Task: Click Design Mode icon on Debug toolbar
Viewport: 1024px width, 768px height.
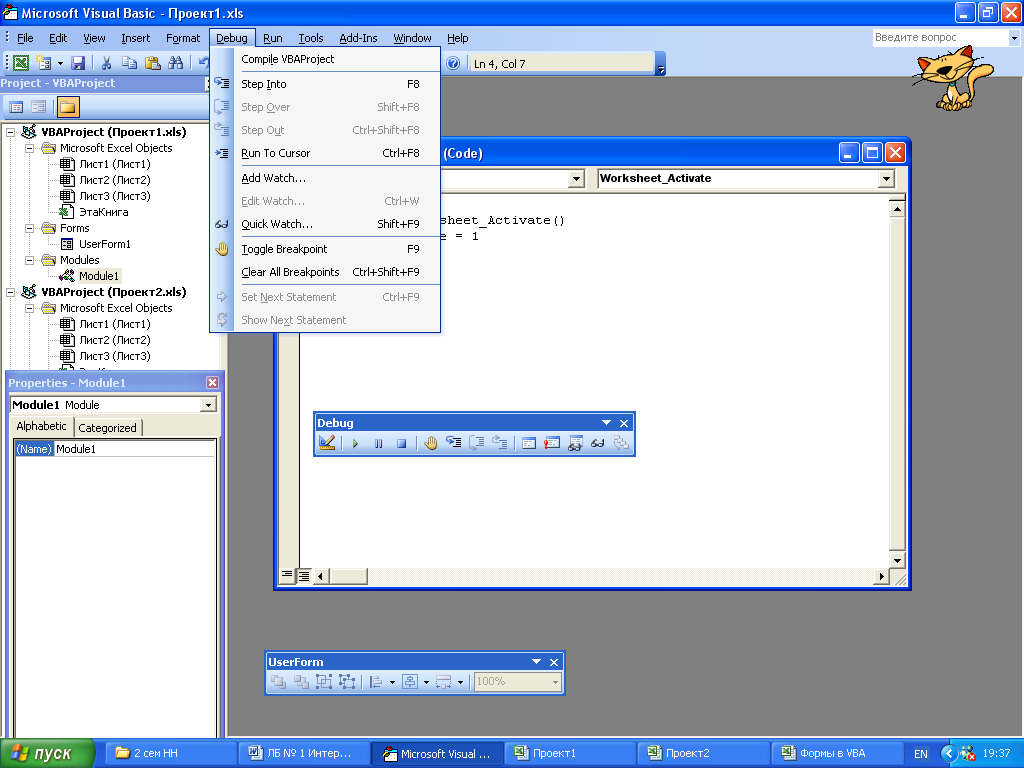Action: [327, 443]
